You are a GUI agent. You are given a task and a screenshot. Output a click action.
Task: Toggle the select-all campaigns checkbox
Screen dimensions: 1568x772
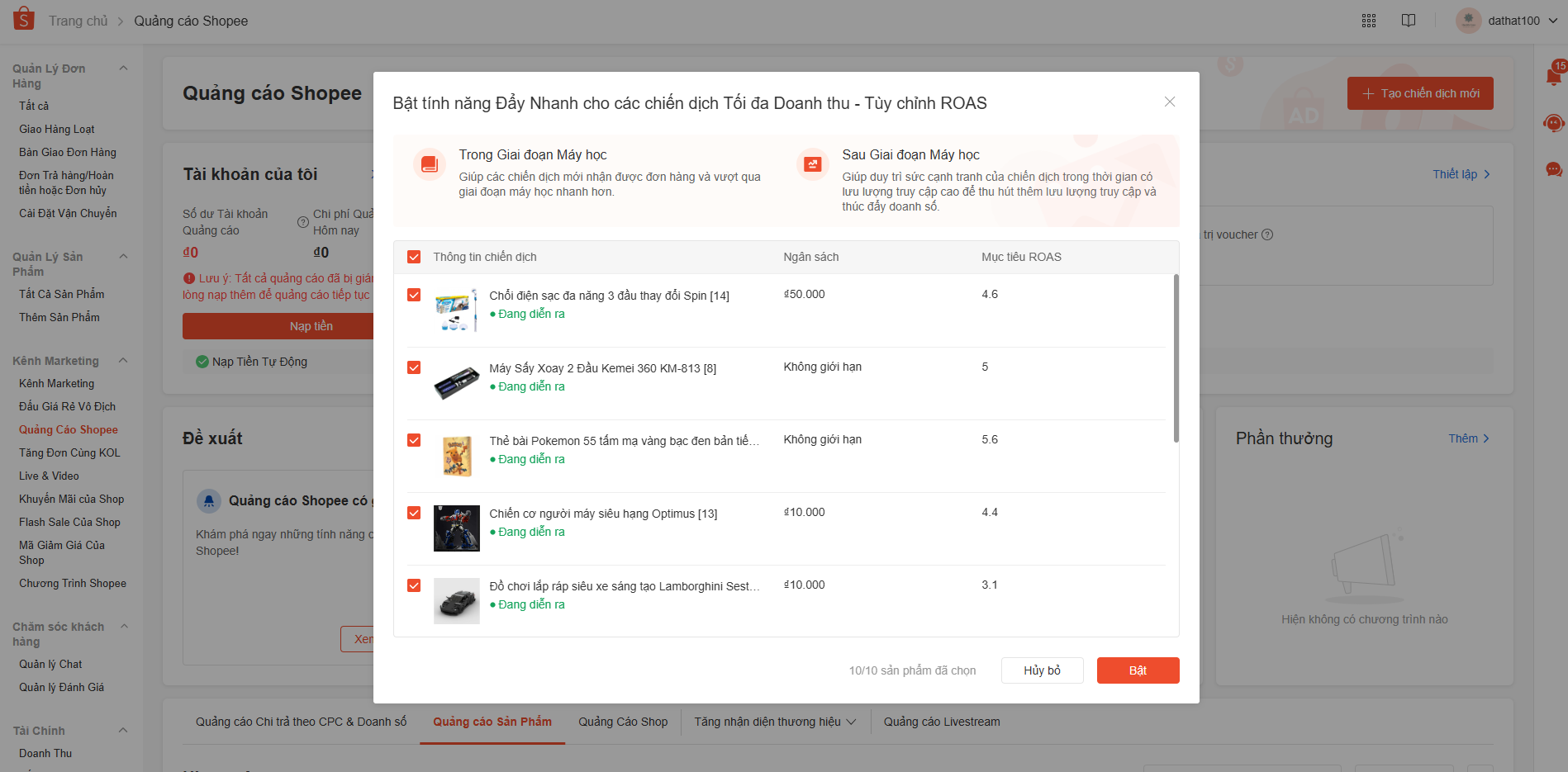pyautogui.click(x=414, y=257)
